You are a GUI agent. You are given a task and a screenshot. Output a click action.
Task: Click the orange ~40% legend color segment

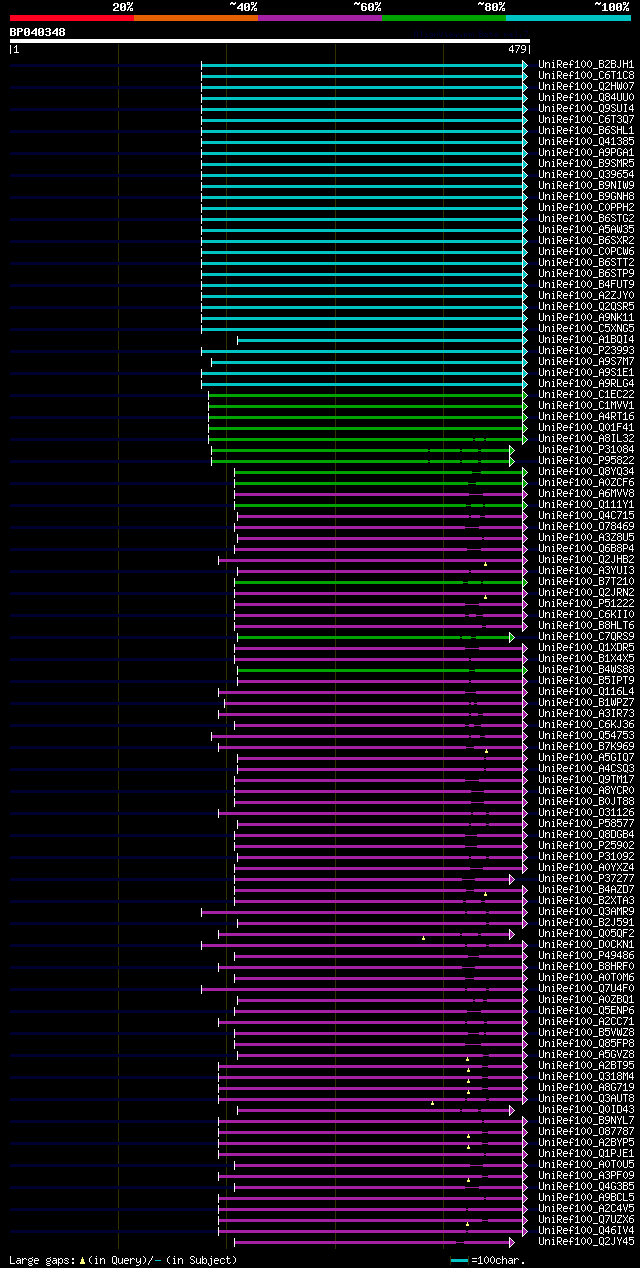[x=195, y=18]
